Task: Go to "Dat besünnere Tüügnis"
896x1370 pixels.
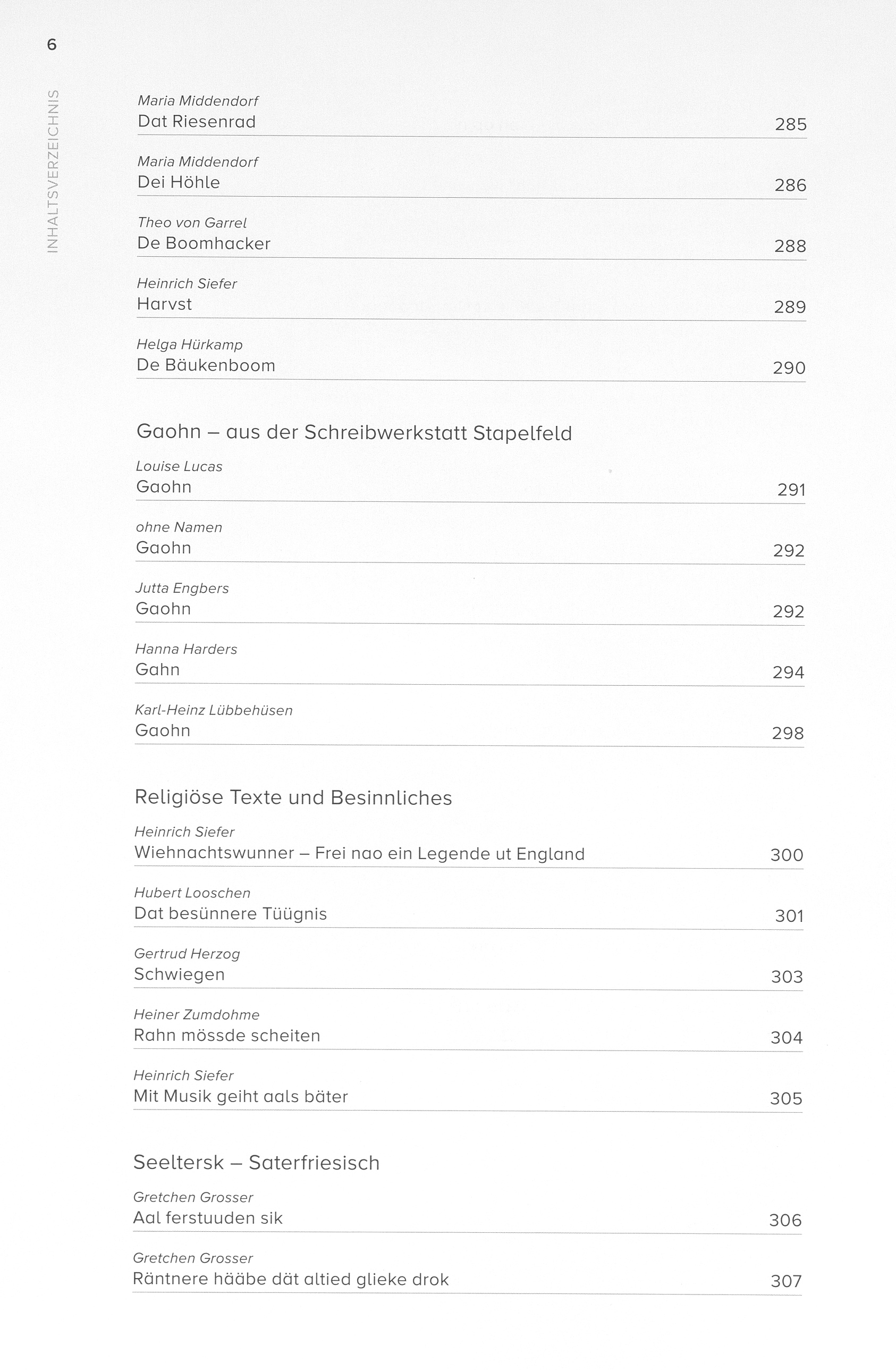Action: pos(230,914)
